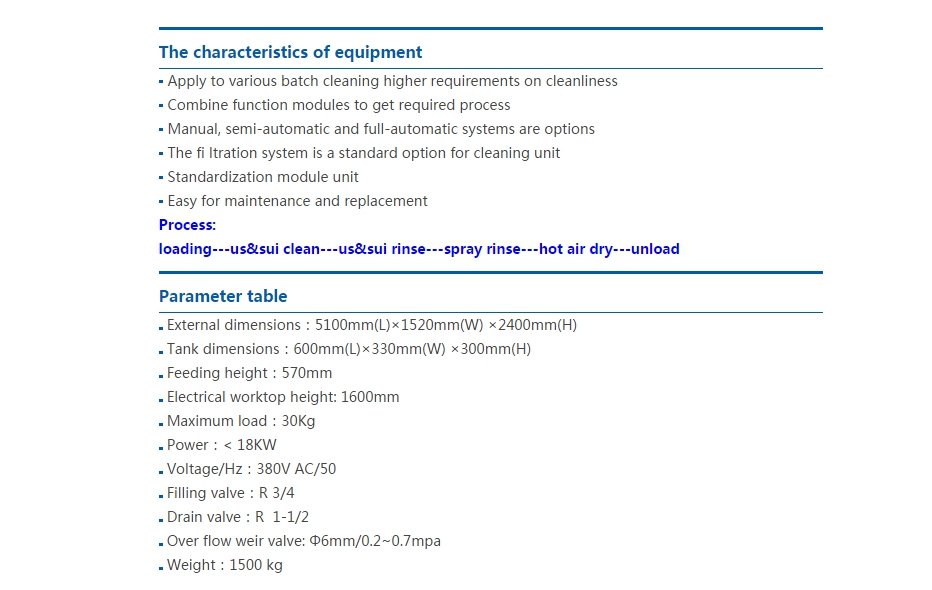Click 'Weight : 1500 kg' text
This screenshot has height=590, width=932.
coord(225,565)
